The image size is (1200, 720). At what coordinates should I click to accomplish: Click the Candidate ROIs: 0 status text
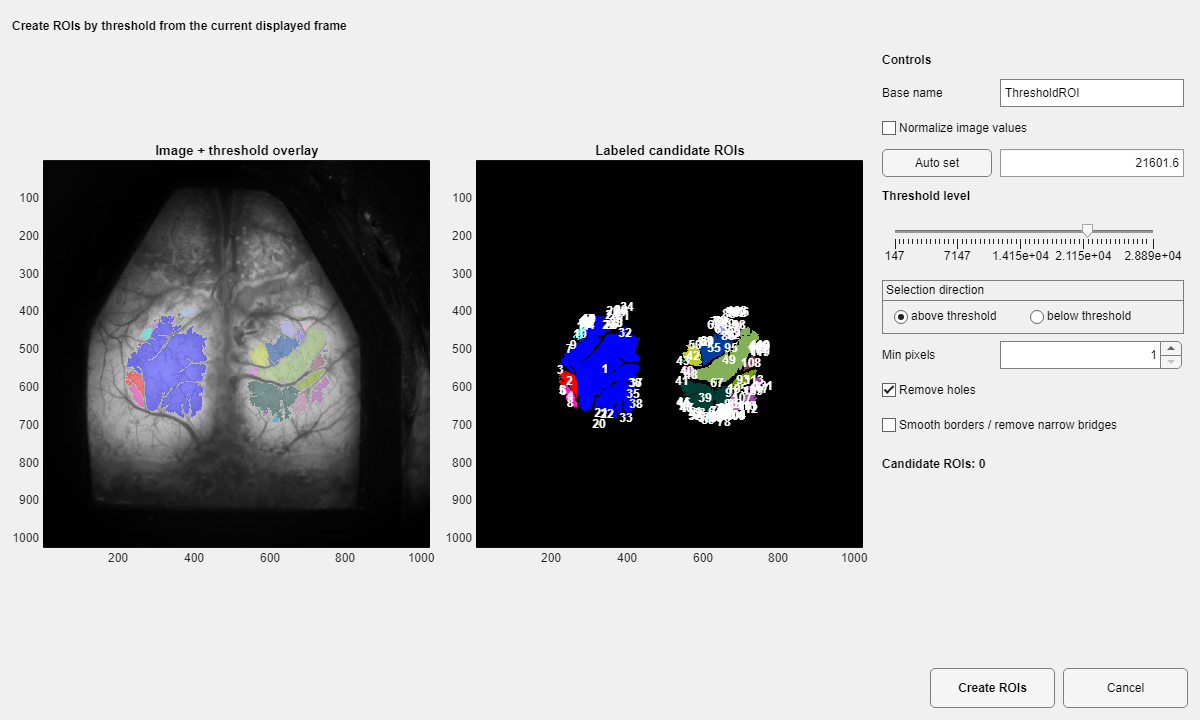tap(933, 464)
